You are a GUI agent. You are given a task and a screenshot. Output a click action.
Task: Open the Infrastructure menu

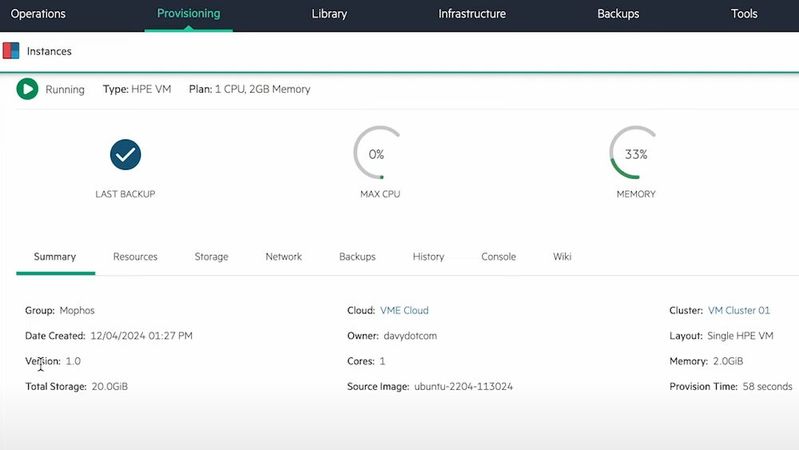pyautogui.click(x=472, y=14)
